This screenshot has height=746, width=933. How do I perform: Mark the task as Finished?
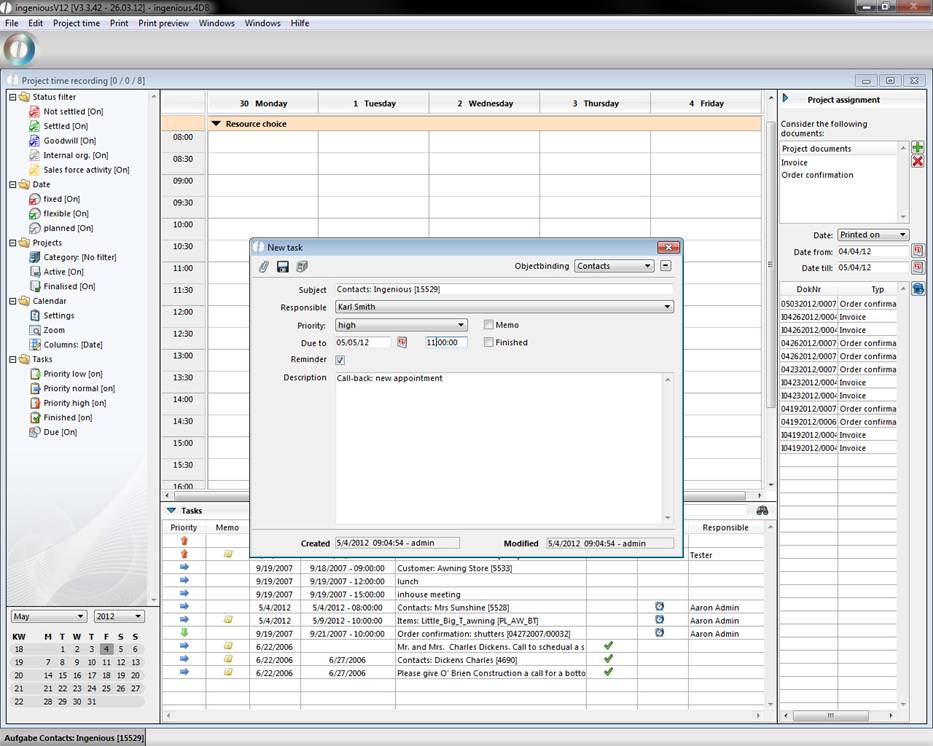(x=488, y=342)
